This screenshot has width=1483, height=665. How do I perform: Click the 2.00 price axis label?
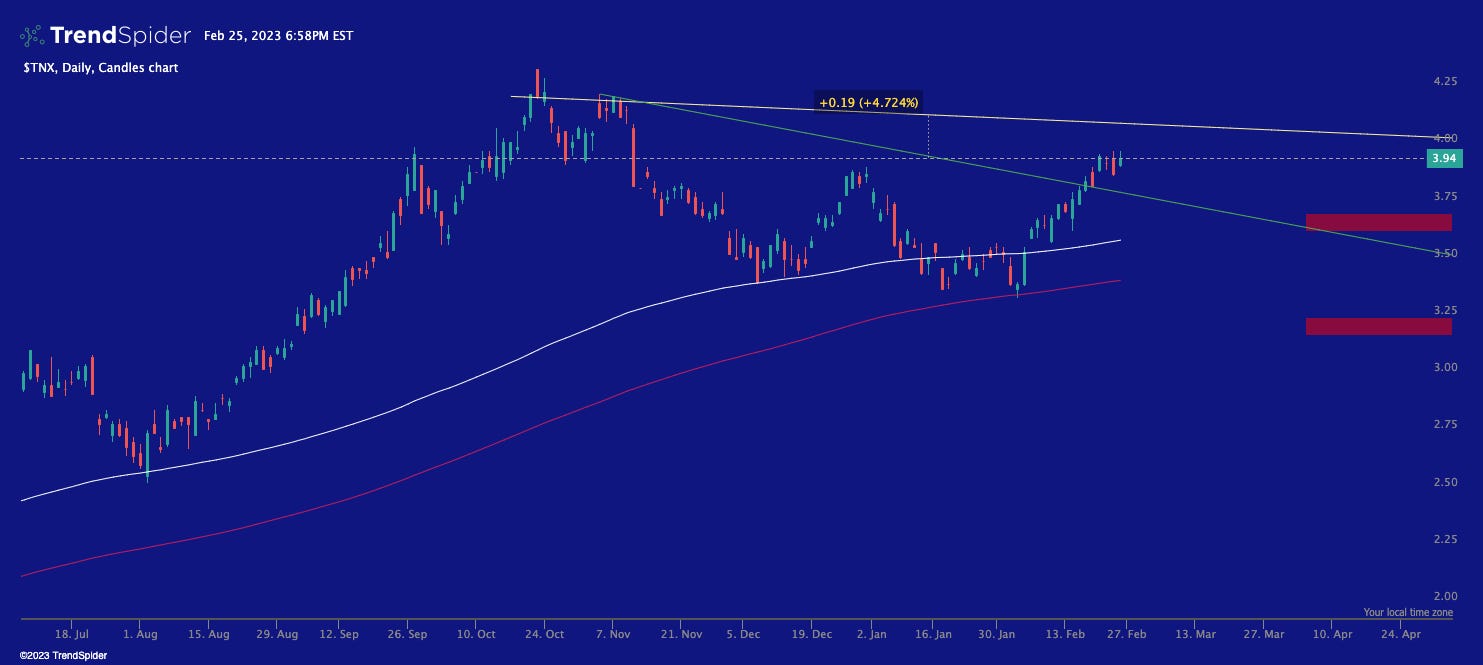1443,596
